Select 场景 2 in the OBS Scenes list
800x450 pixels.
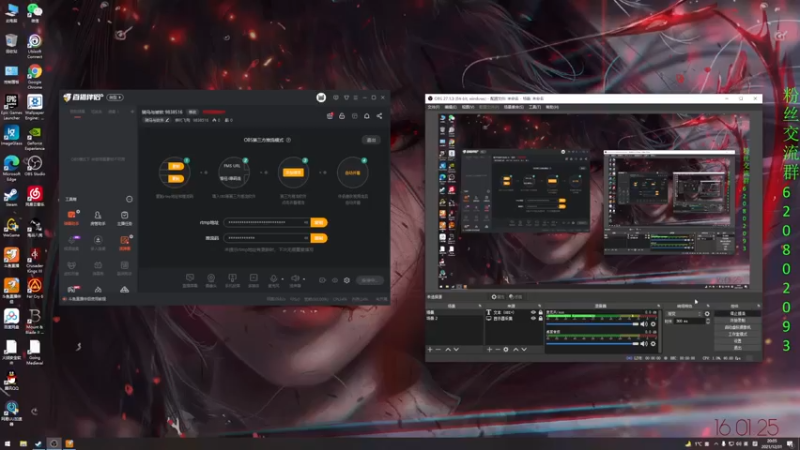pos(454,318)
